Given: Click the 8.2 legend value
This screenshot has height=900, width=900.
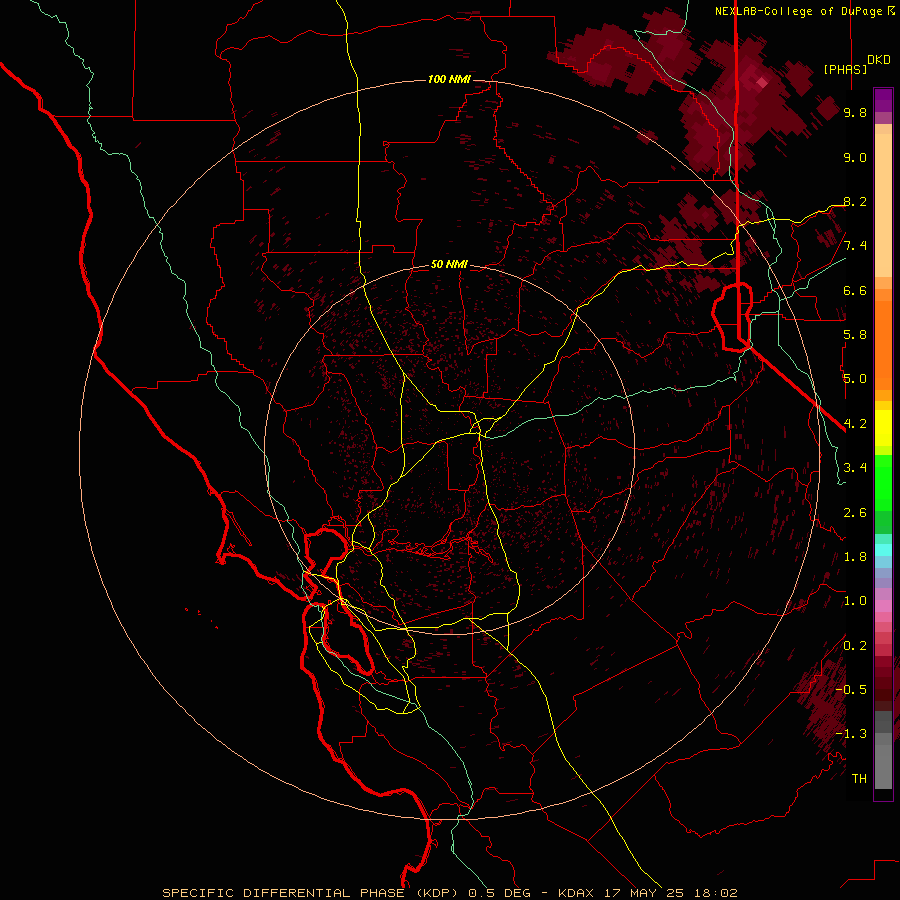Looking at the screenshot, I should point(855,201).
